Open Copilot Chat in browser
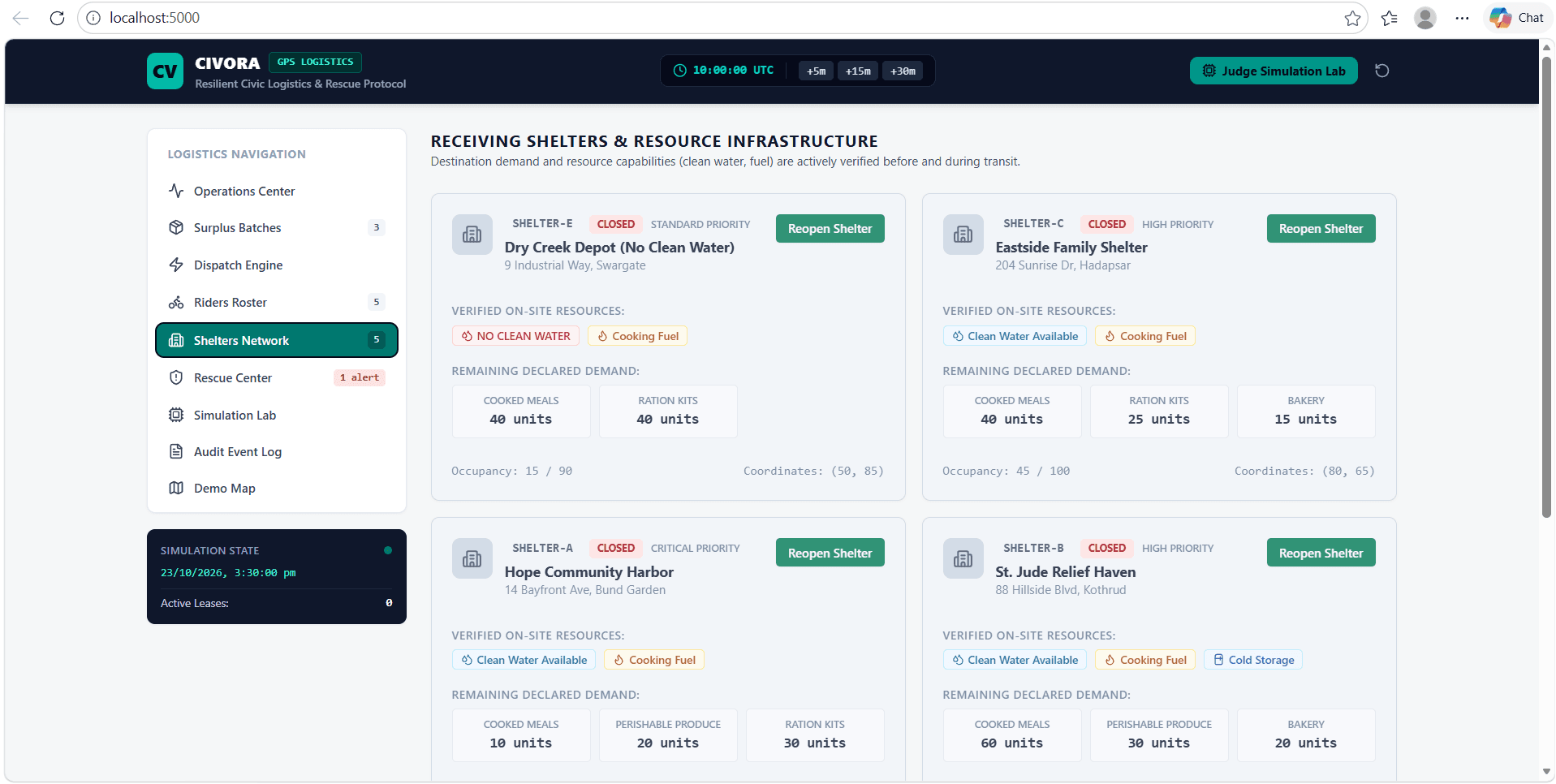 (x=1516, y=18)
